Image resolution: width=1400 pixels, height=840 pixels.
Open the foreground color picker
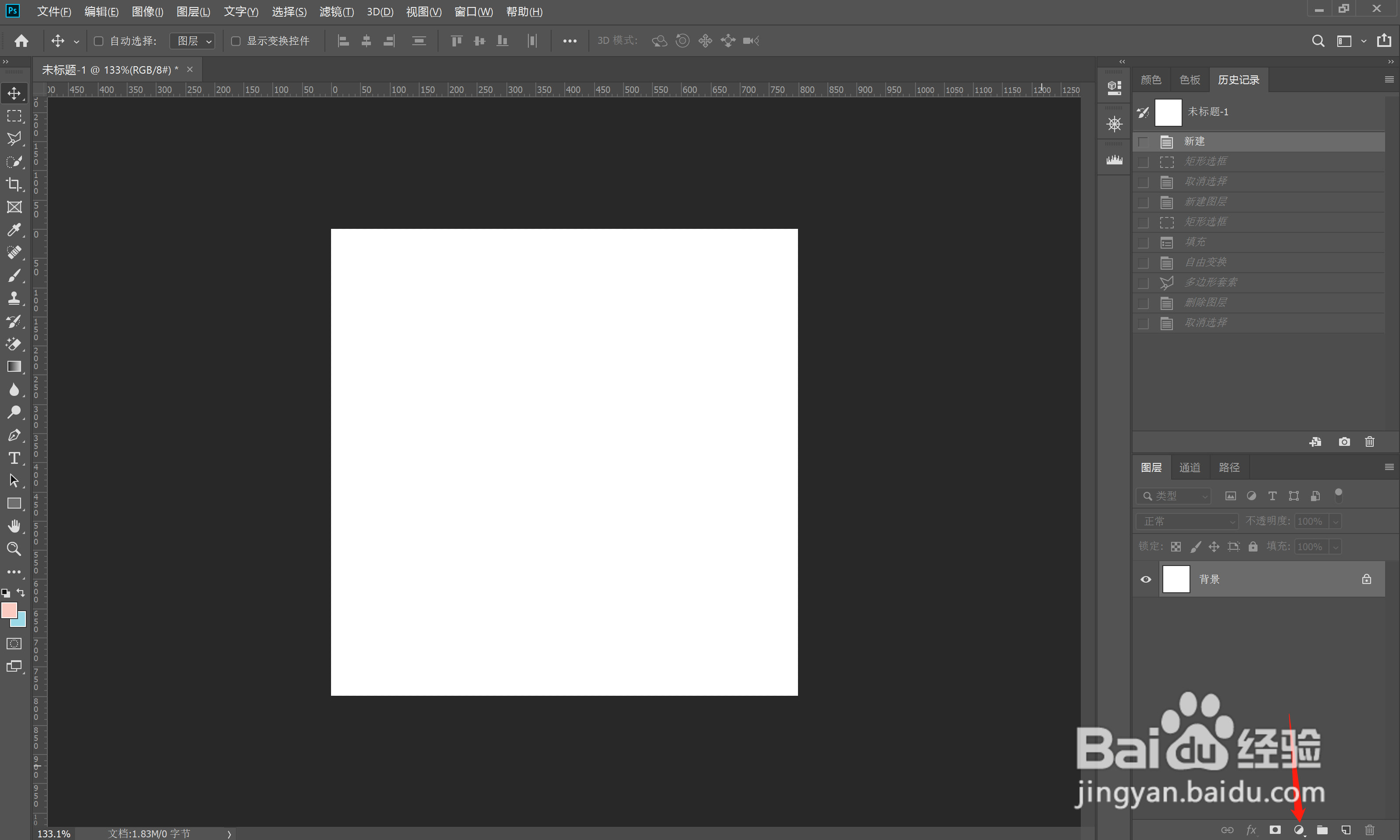pos(8,610)
